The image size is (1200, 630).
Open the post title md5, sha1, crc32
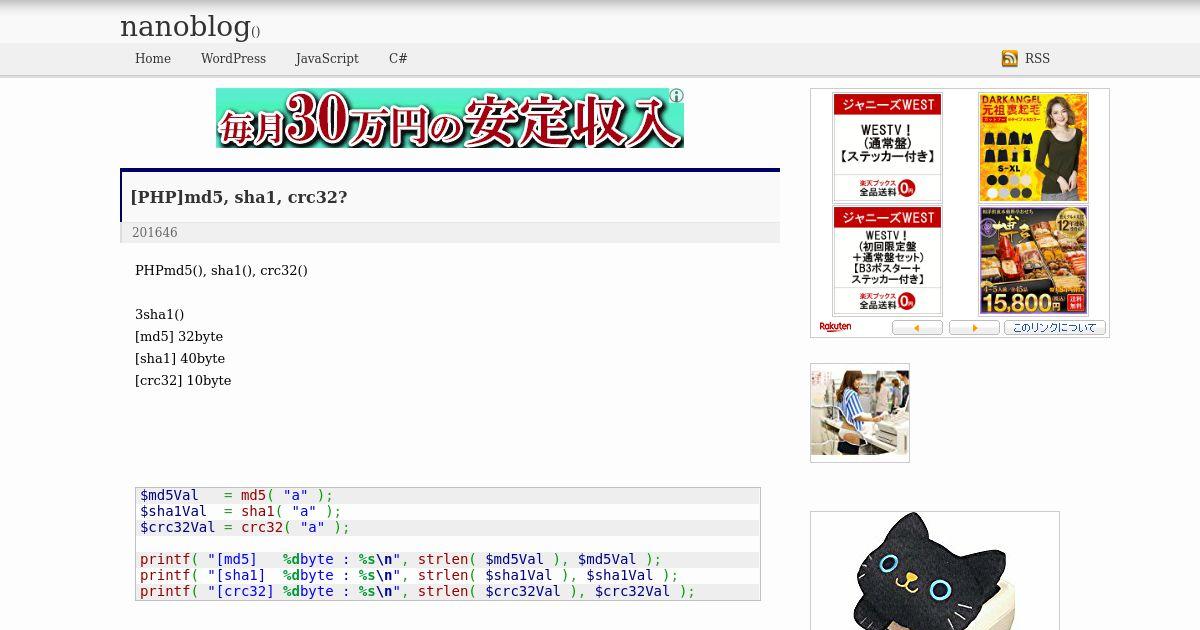point(239,197)
